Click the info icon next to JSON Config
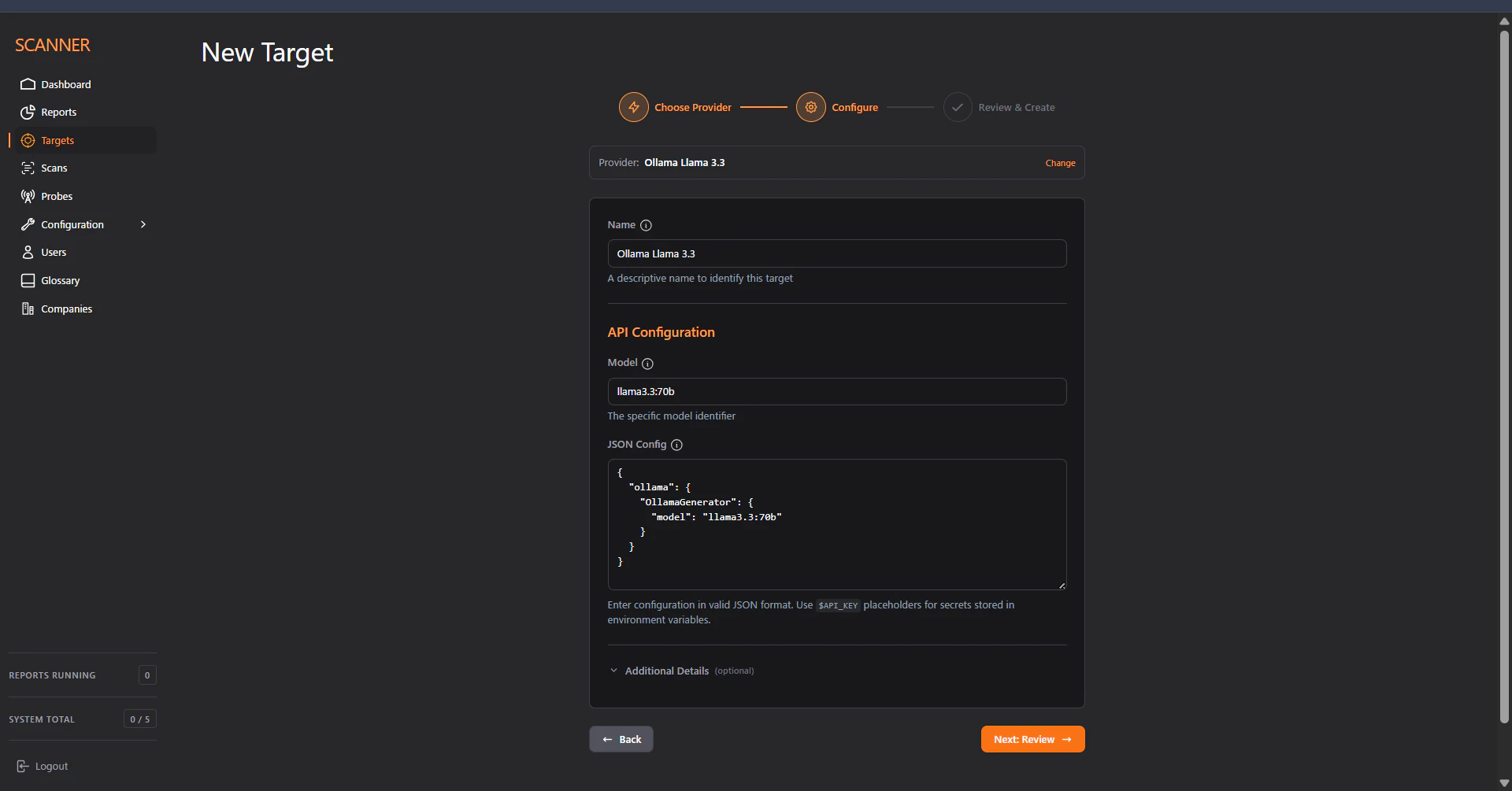This screenshot has height=791, width=1512. tap(676, 445)
